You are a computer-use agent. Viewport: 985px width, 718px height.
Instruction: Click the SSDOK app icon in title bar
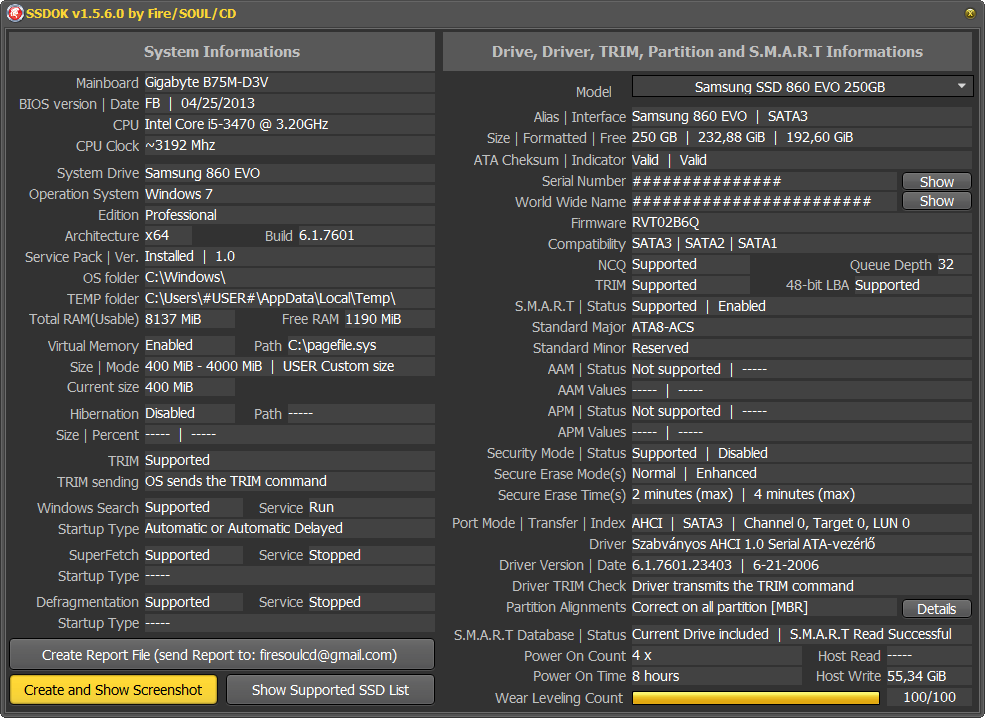pyautogui.click(x=14, y=13)
